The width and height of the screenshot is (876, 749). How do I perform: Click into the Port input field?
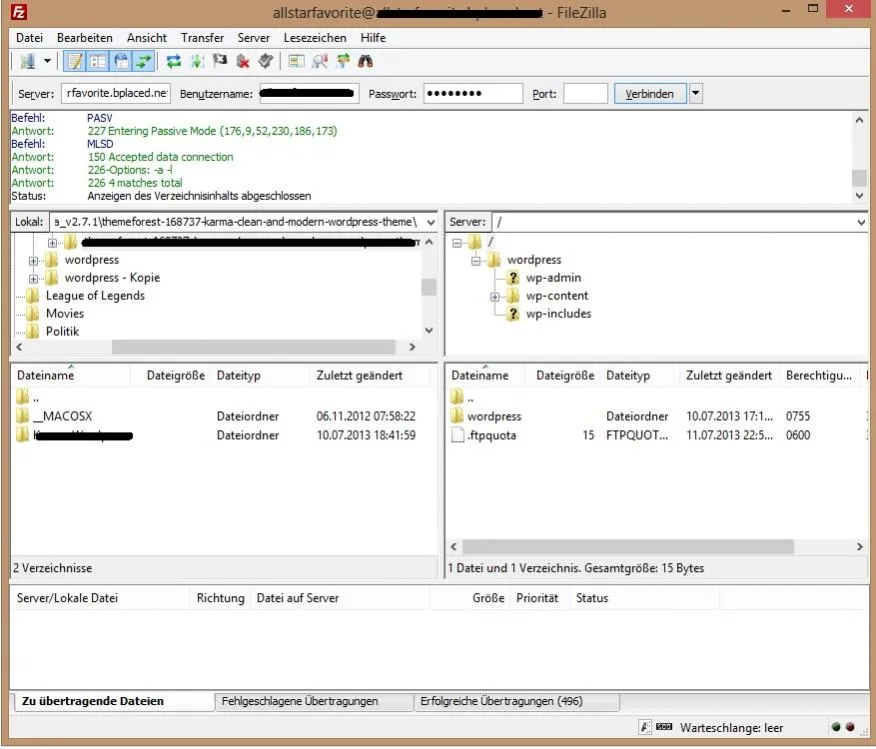click(585, 93)
